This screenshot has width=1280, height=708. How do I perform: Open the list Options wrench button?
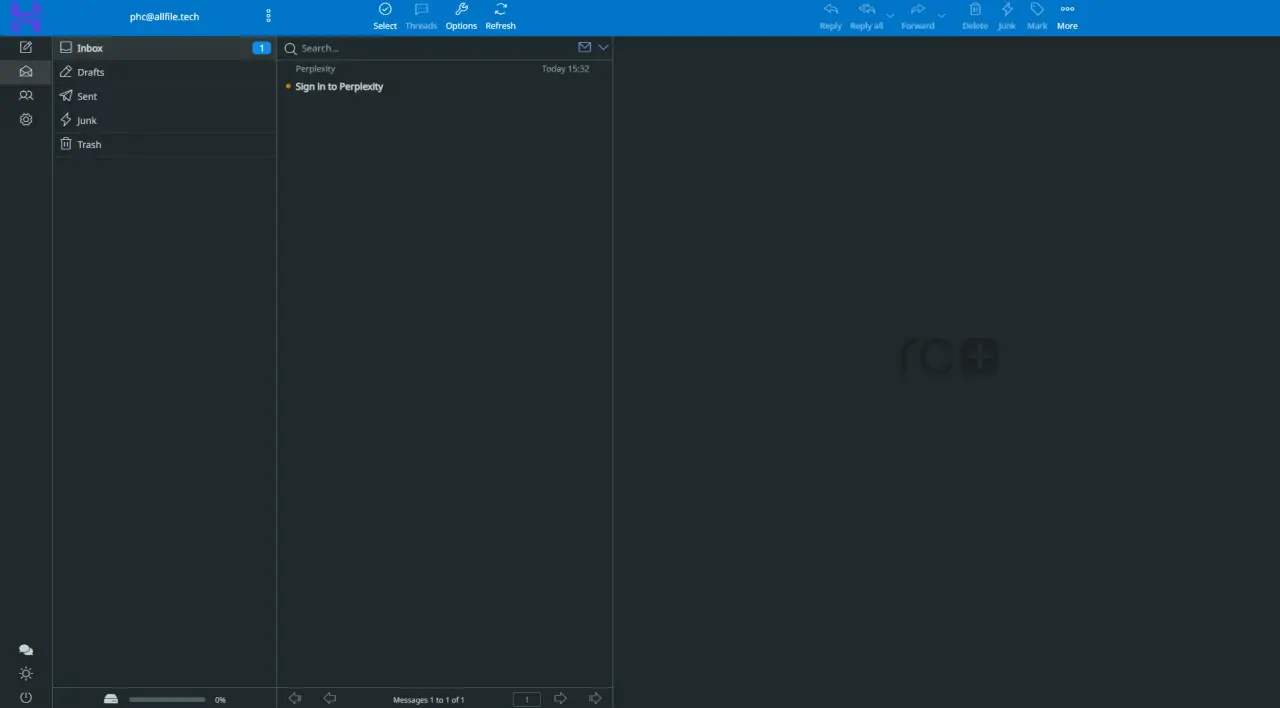click(x=461, y=16)
